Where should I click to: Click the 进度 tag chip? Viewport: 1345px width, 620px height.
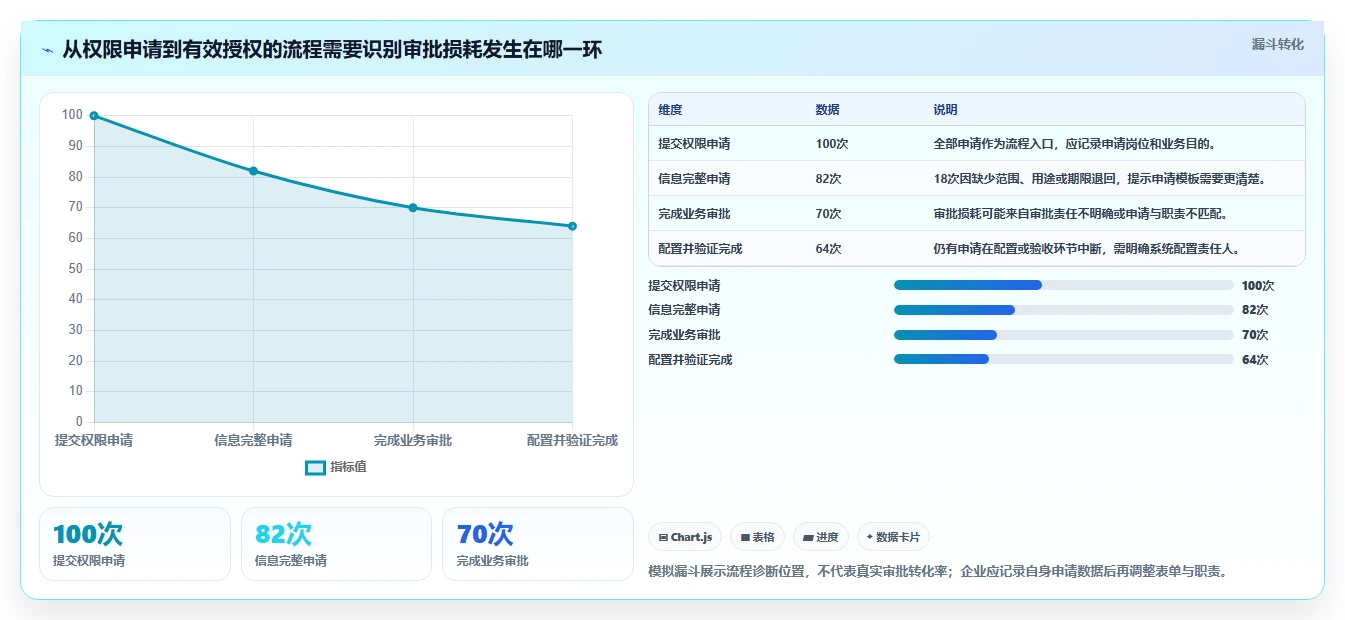coord(821,537)
